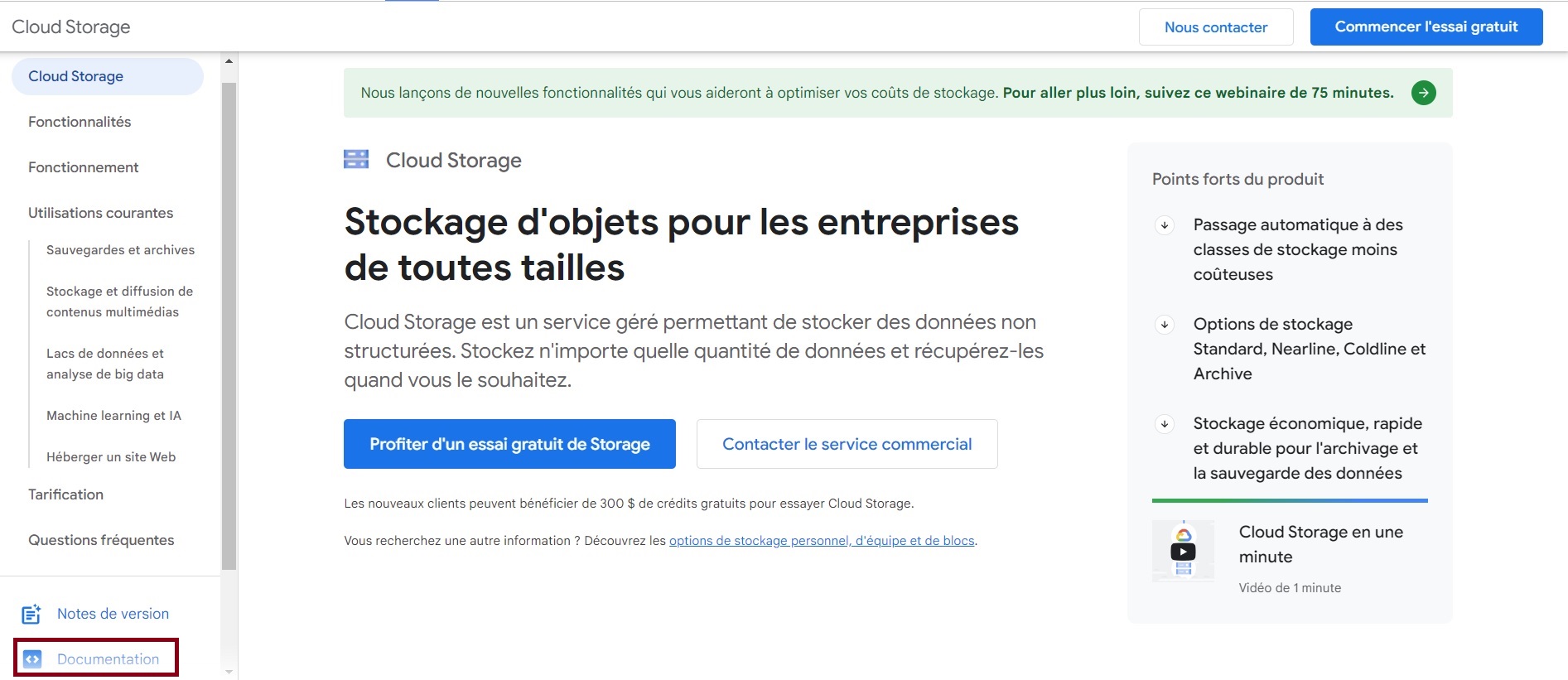
Task: Click Cloud Storage en une minute title
Action: [1321, 544]
